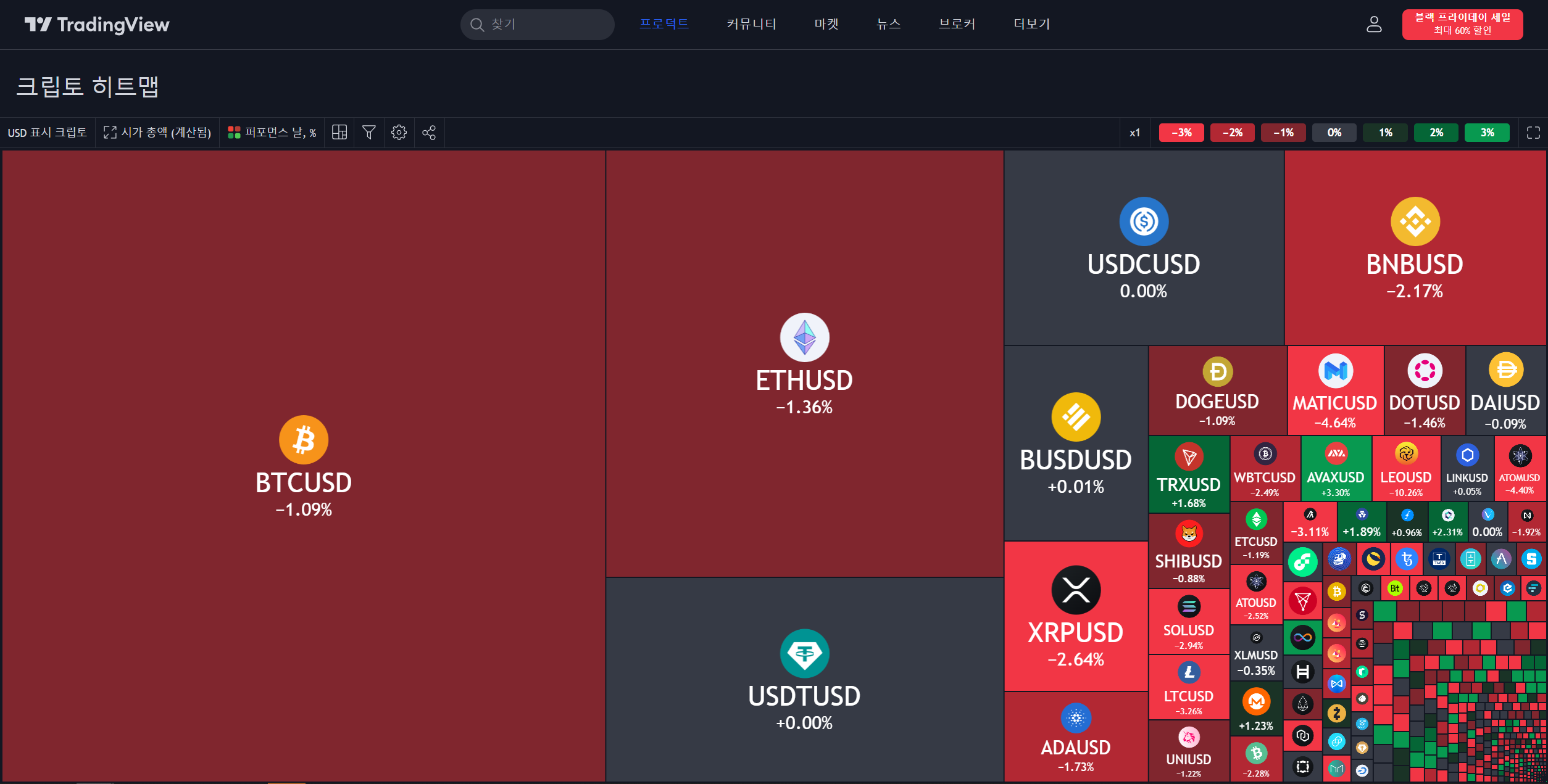Click the LEOUSD -10.26% tile label
The width and height of the screenshot is (1548, 784).
coord(1406,477)
